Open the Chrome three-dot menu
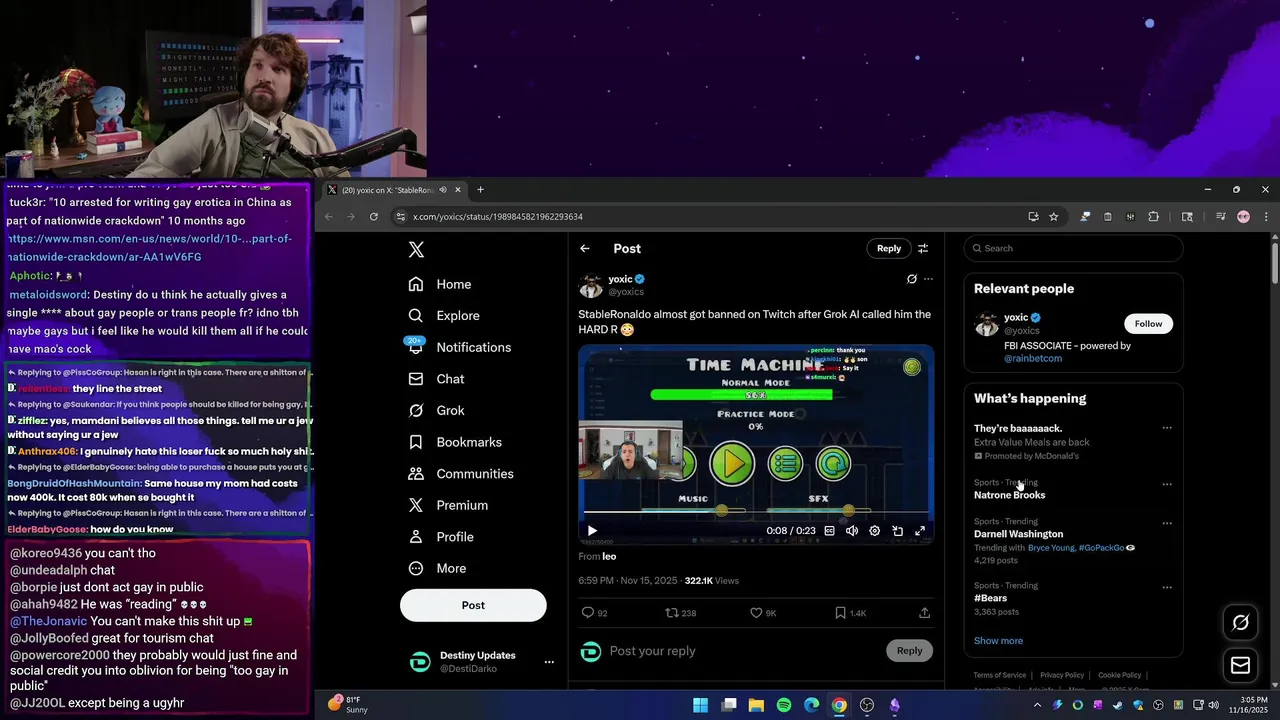The image size is (1280, 720). tap(1265, 216)
